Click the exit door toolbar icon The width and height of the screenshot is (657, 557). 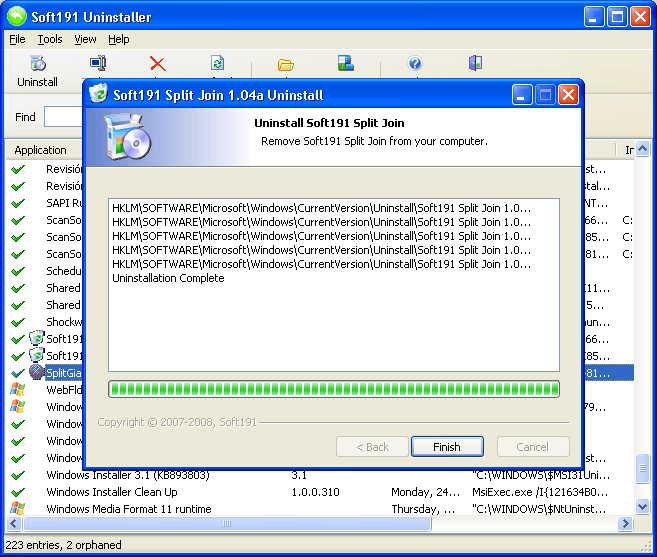pyautogui.click(x=475, y=63)
